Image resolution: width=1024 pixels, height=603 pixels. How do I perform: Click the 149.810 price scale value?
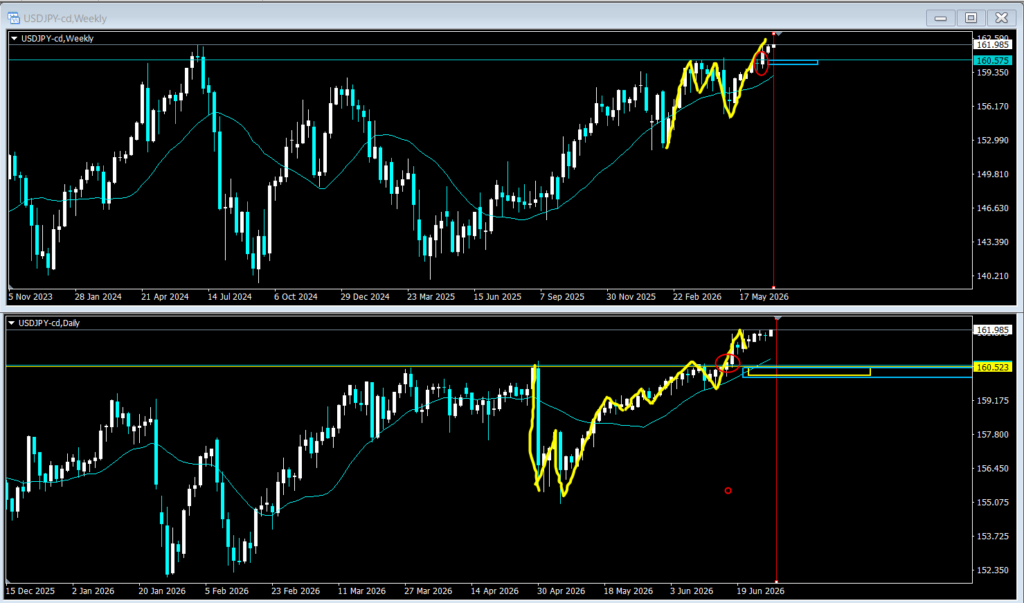[x=992, y=174]
